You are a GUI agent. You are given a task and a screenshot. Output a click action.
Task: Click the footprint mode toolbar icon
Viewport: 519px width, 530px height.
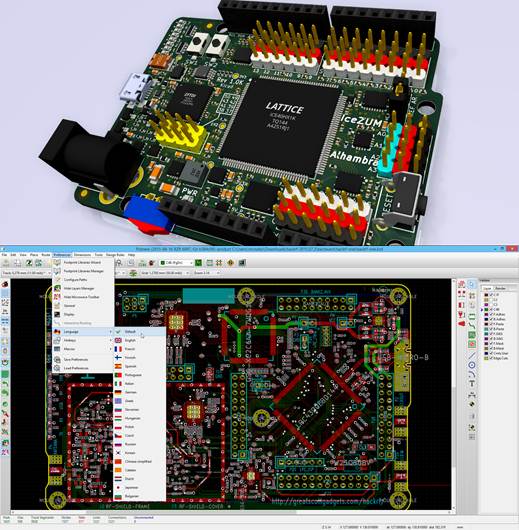point(209,263)
